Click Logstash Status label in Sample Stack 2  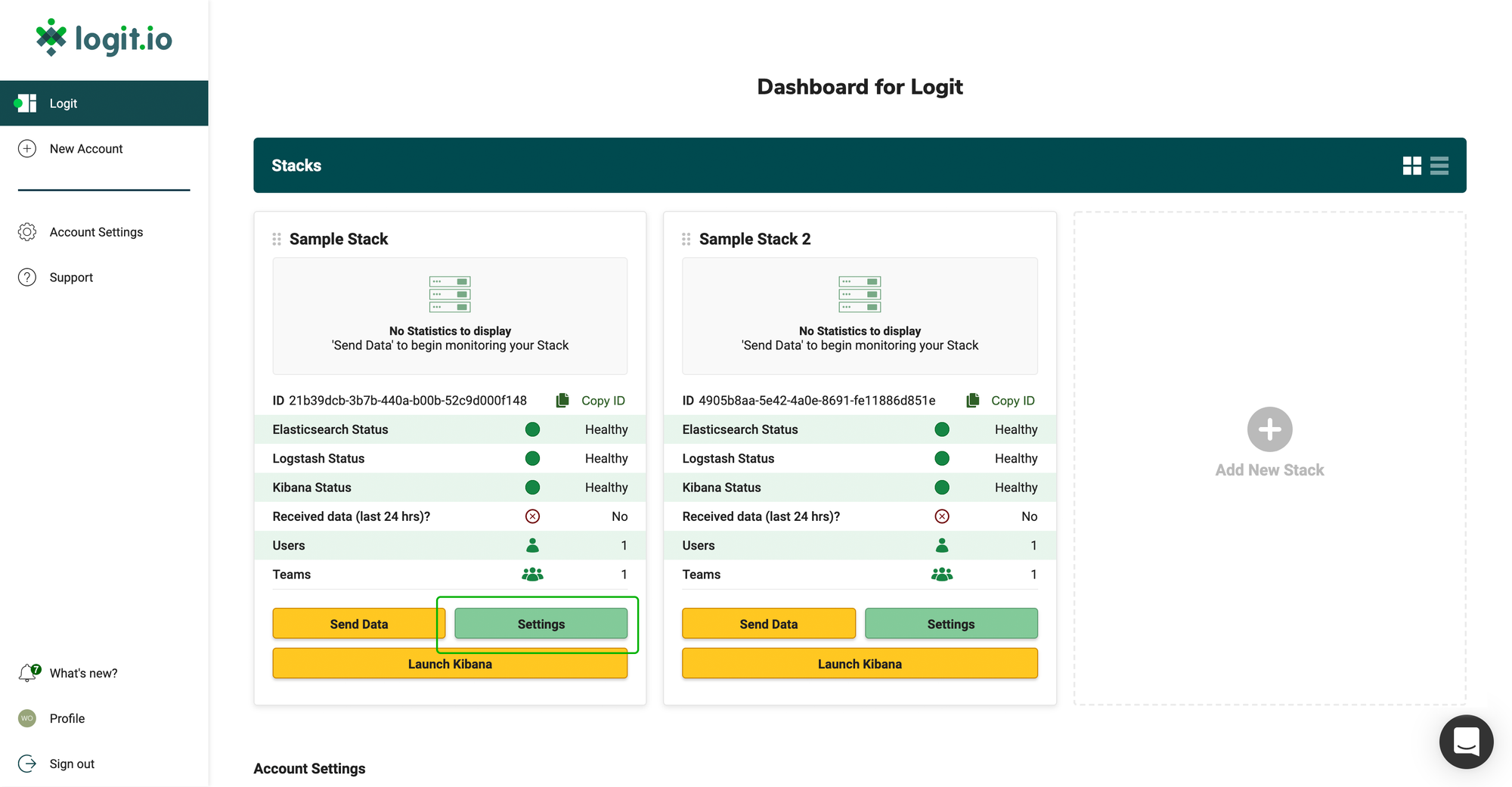728,458
